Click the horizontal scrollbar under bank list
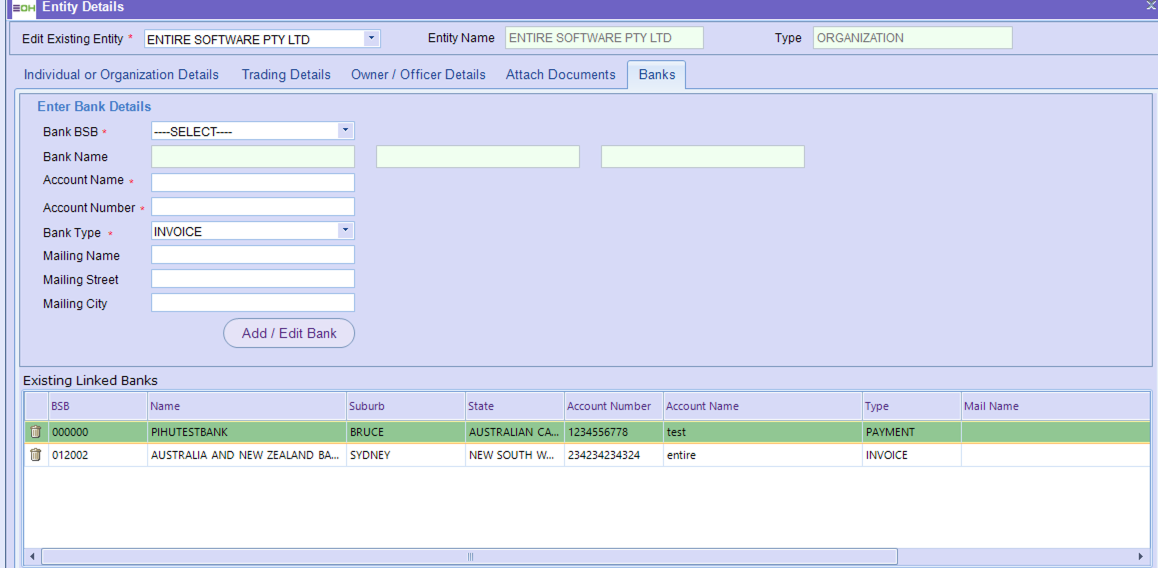This screenshot has height=568, width=1158. click(x=470, y=556)
